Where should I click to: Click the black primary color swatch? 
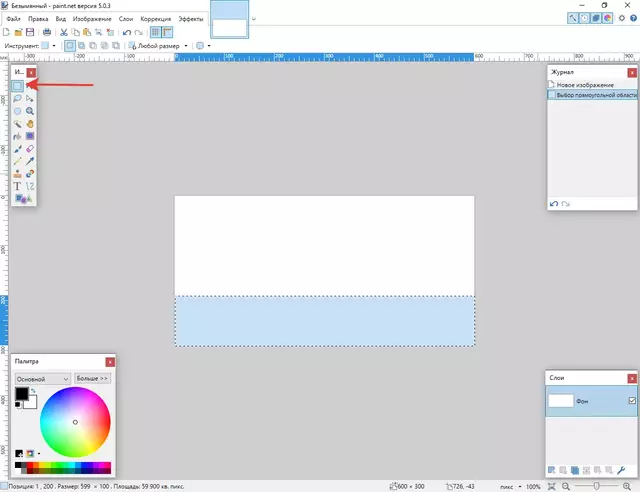[x=21, y=394]
